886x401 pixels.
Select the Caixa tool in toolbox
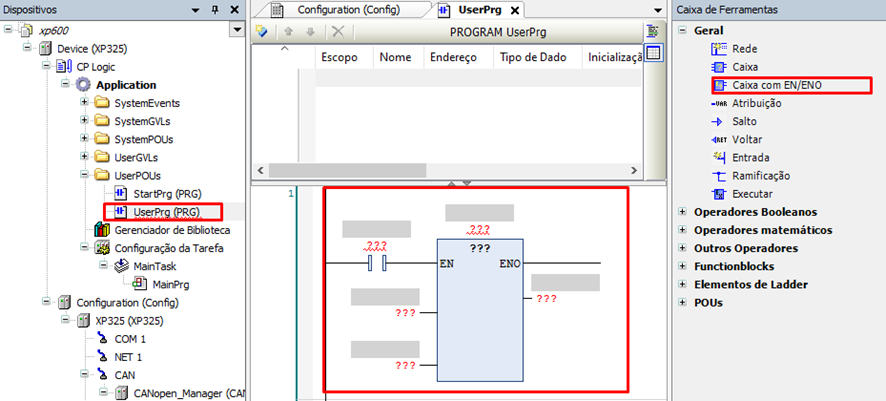pos(719,67)
